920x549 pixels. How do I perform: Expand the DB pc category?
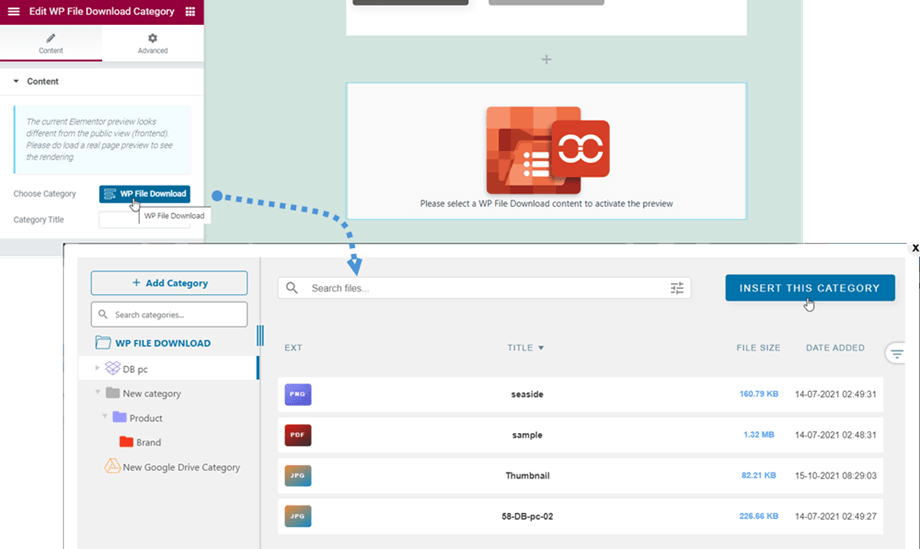tap(98, 369)
